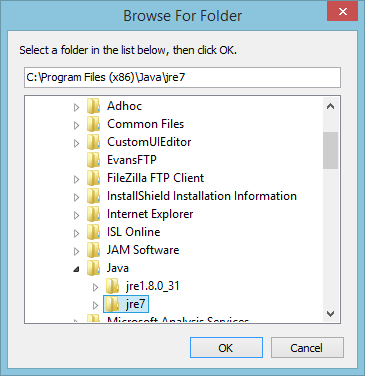Click the Common Files folder icon

93,124
